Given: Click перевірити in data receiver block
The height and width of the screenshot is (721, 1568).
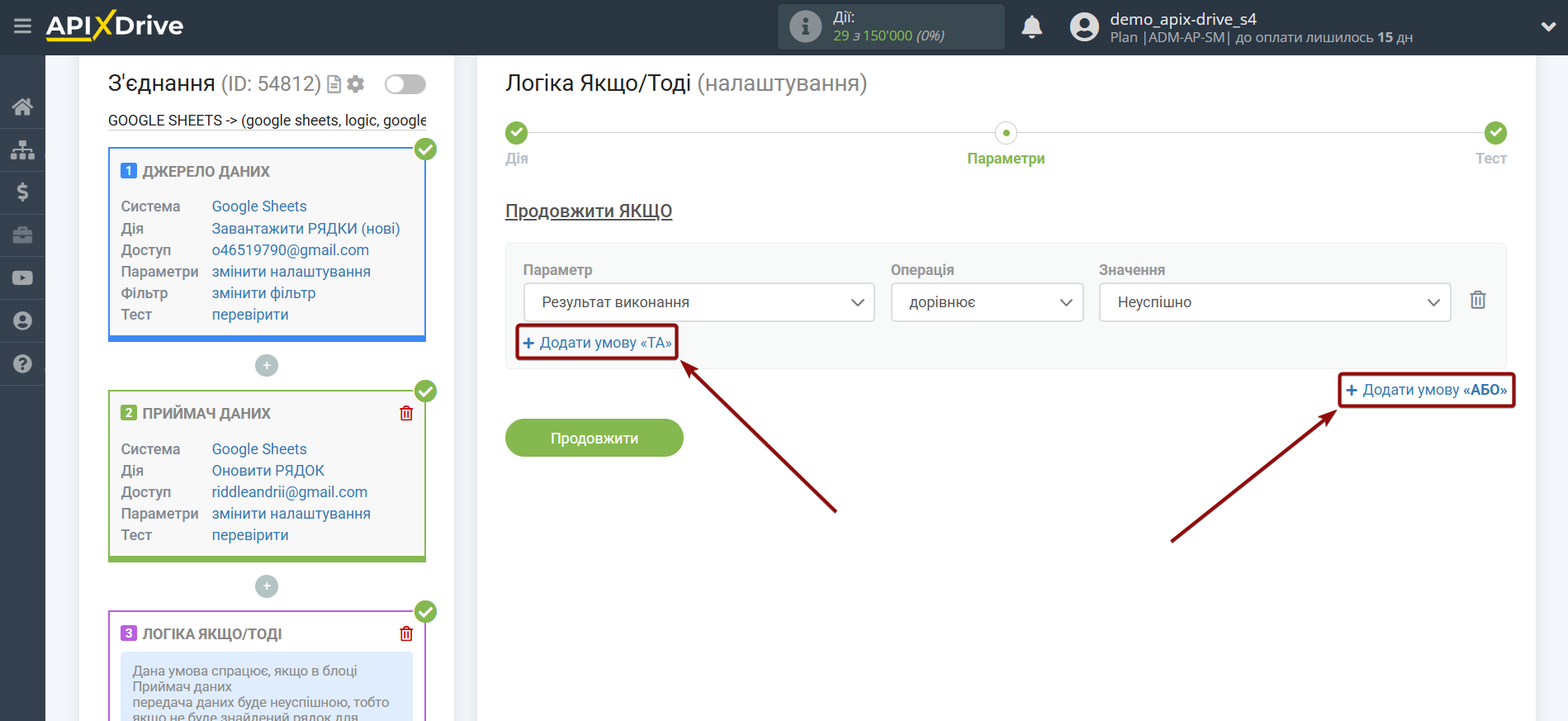Looking at the screenshot, I should point(250,535).
